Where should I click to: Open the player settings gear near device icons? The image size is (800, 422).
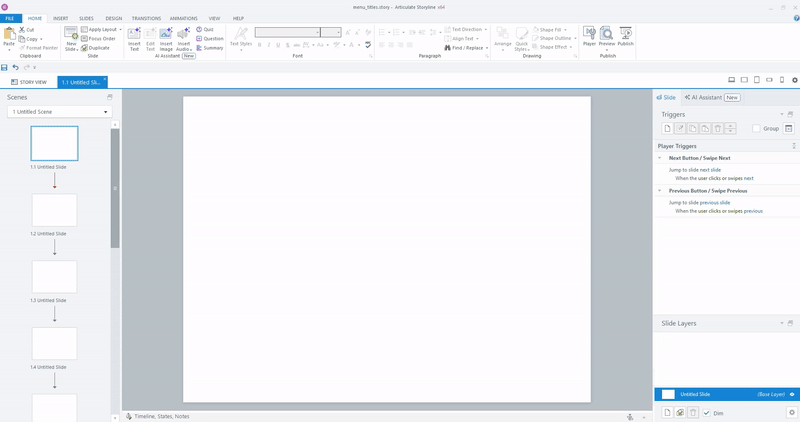795,80
